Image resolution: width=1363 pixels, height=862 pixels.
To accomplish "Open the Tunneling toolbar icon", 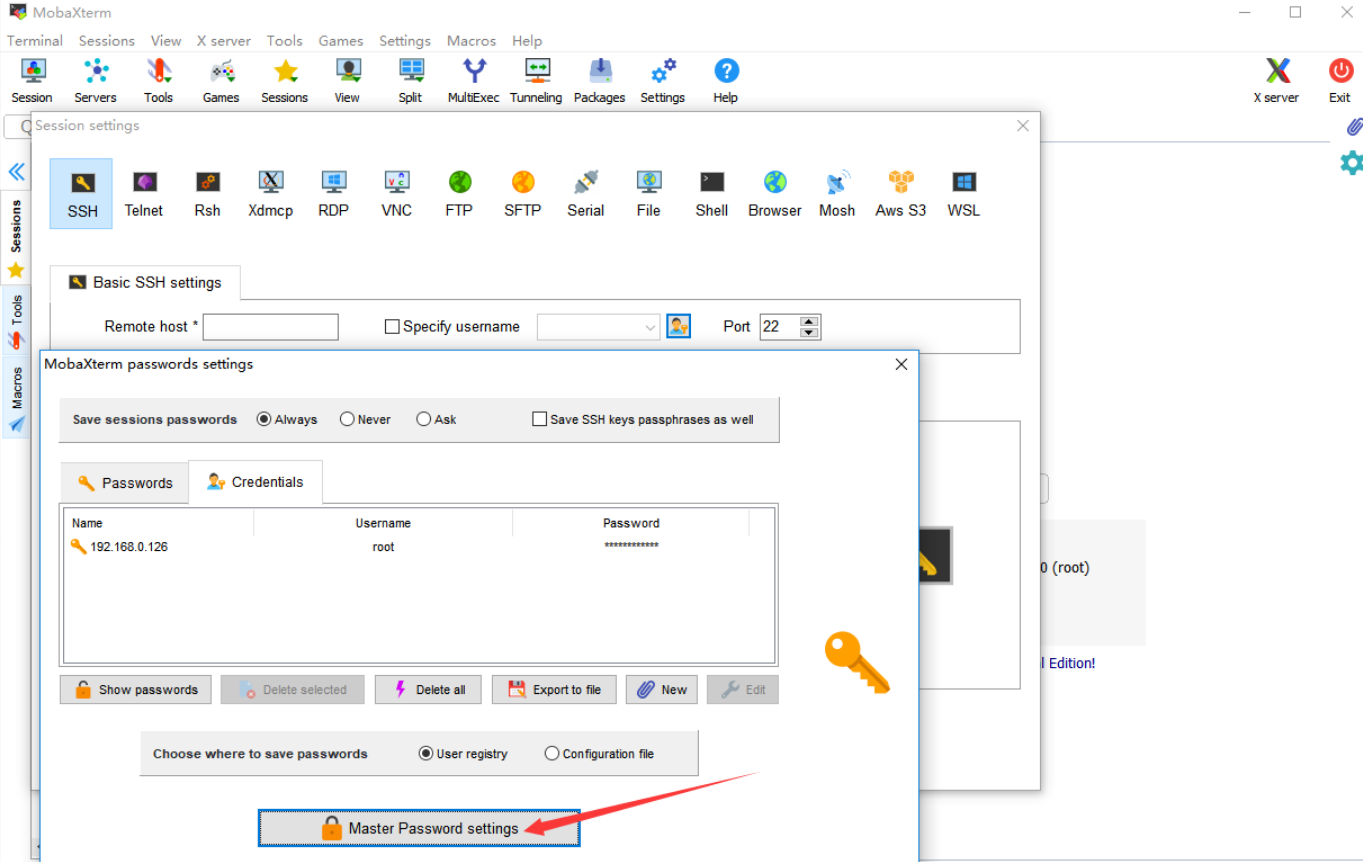I will point(536,80).
